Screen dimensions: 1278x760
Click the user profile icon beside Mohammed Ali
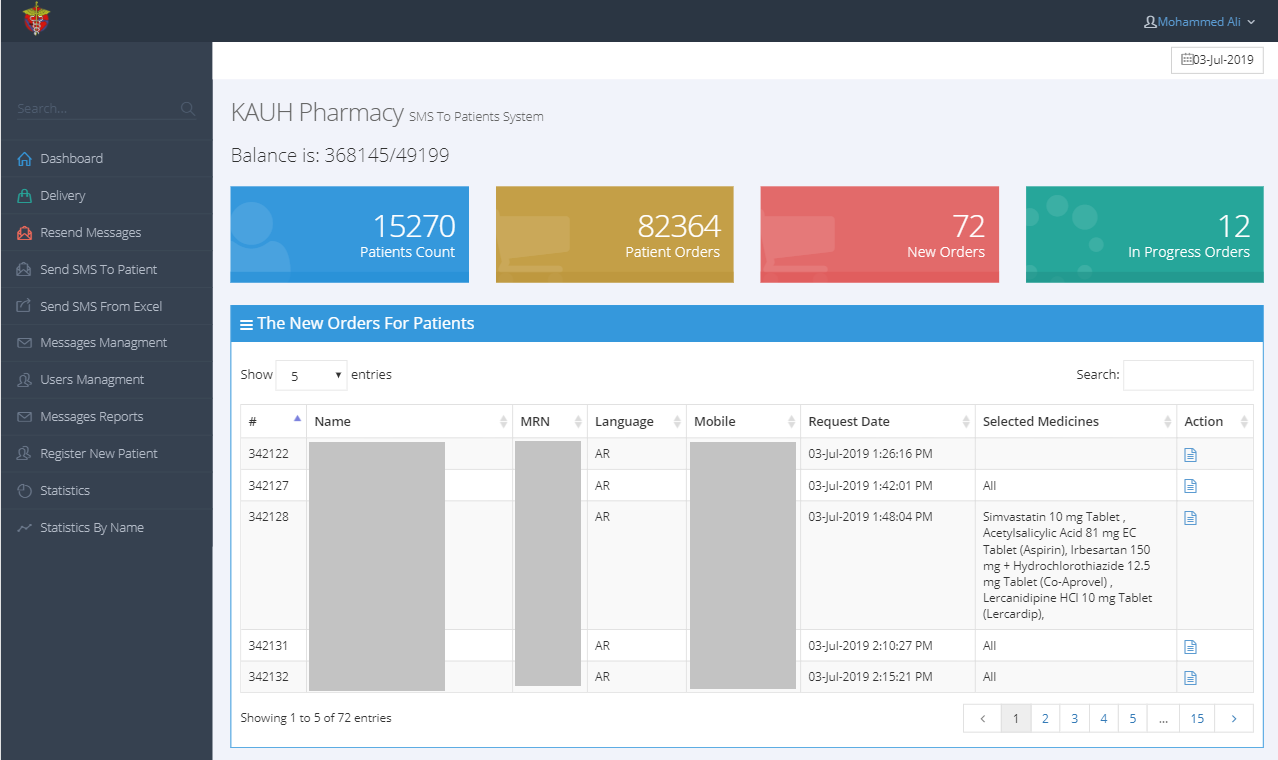[x=1150, y=22]
